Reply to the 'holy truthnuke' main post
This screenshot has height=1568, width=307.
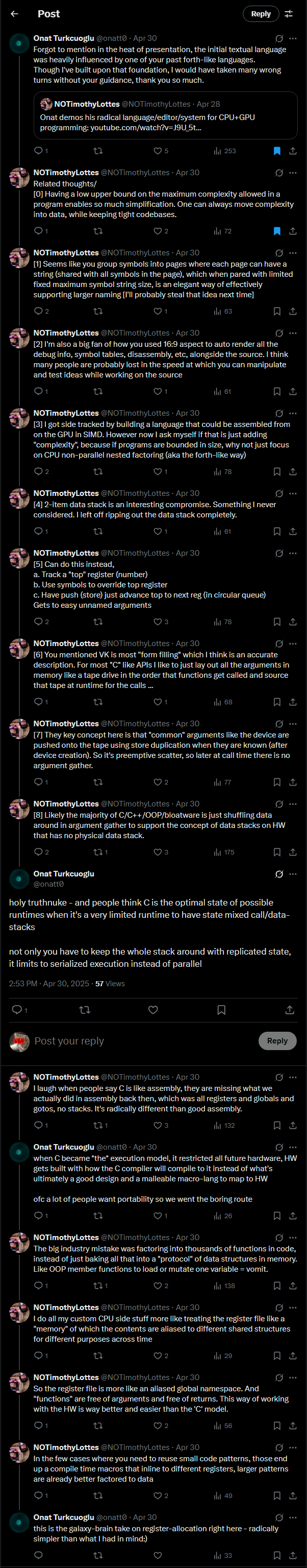17,1010
